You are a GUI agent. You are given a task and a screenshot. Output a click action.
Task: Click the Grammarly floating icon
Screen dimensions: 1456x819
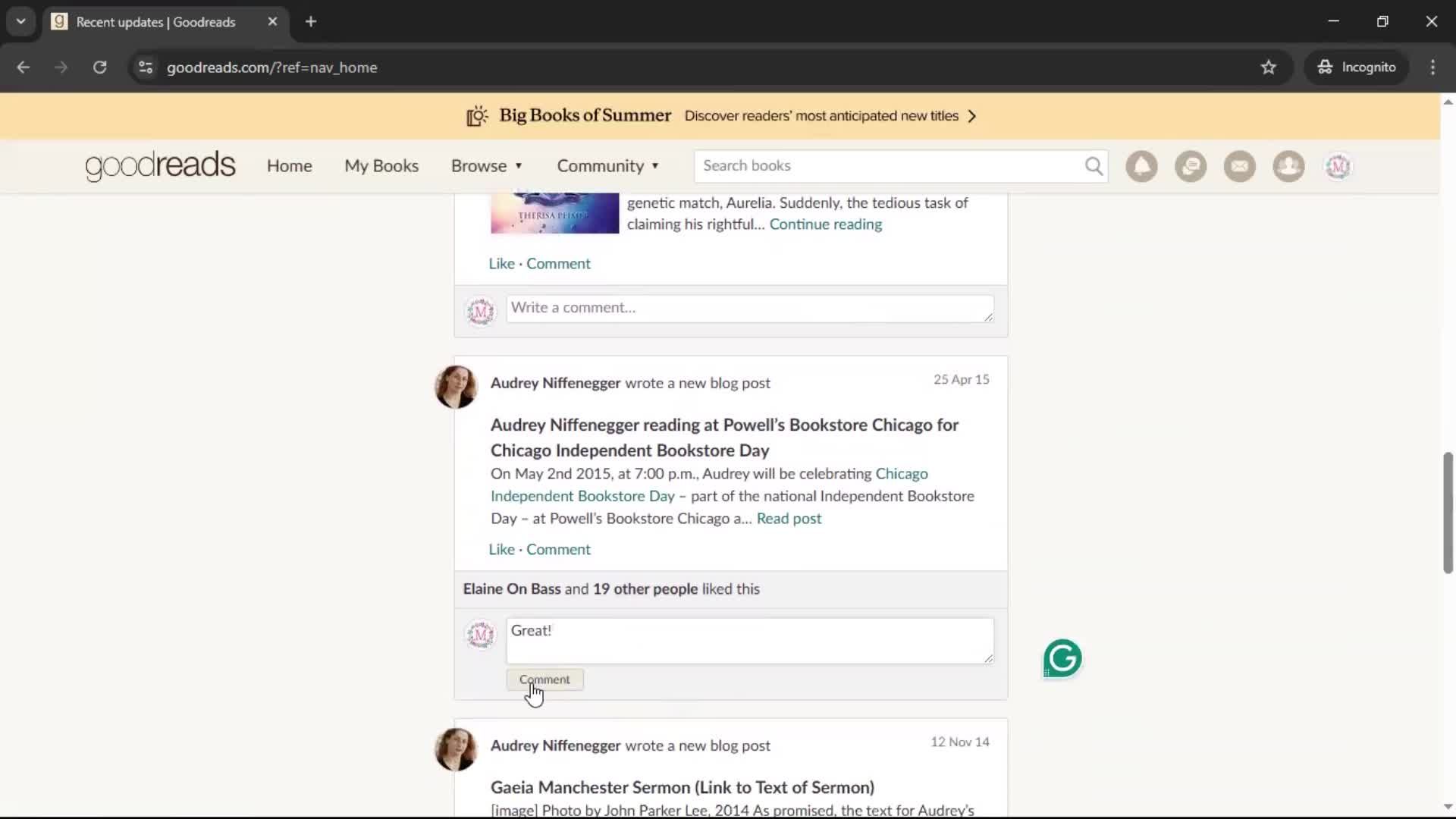(x=1062, y=658)
